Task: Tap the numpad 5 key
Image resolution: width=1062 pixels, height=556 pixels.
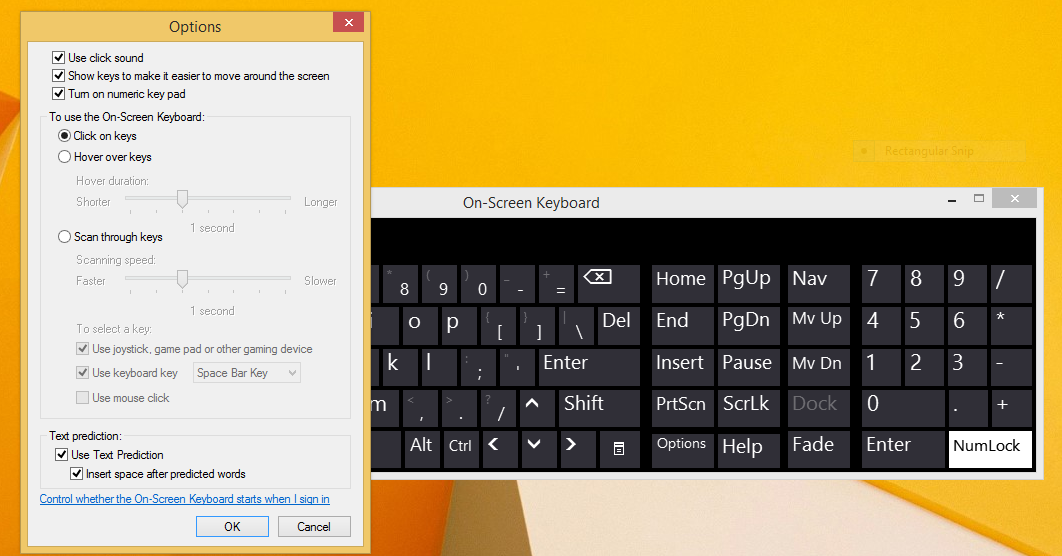Action: (924, 326)
